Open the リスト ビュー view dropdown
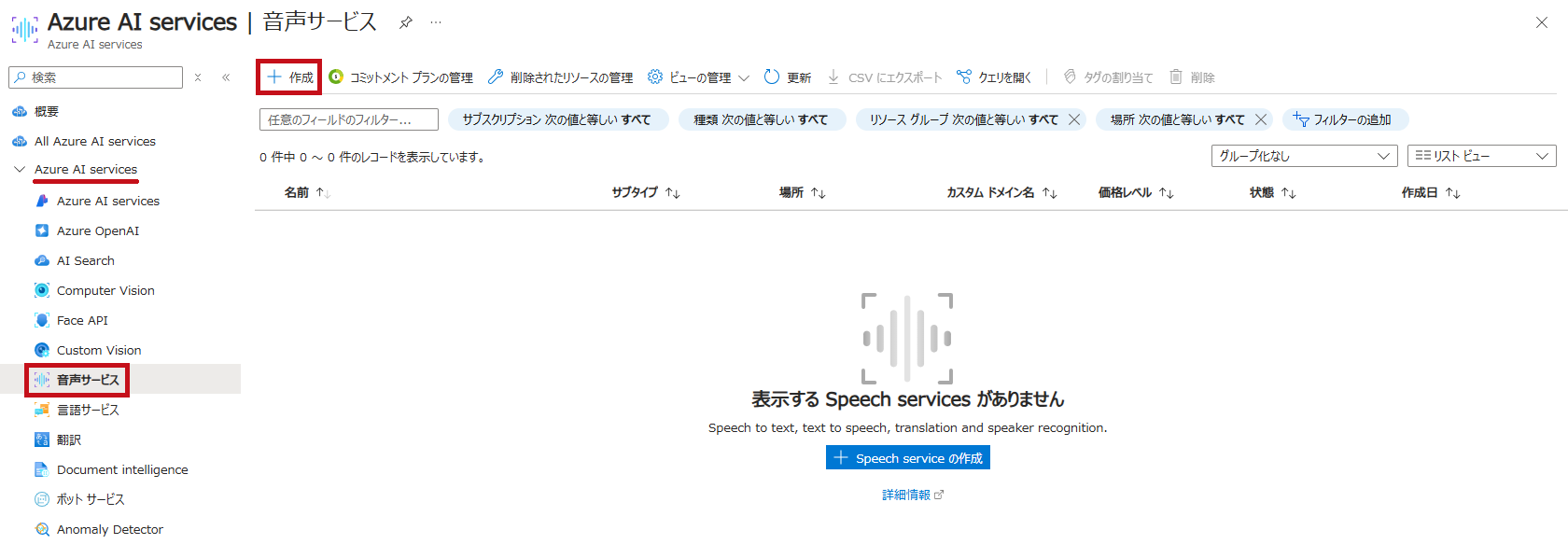 (x=1482, y=156)
